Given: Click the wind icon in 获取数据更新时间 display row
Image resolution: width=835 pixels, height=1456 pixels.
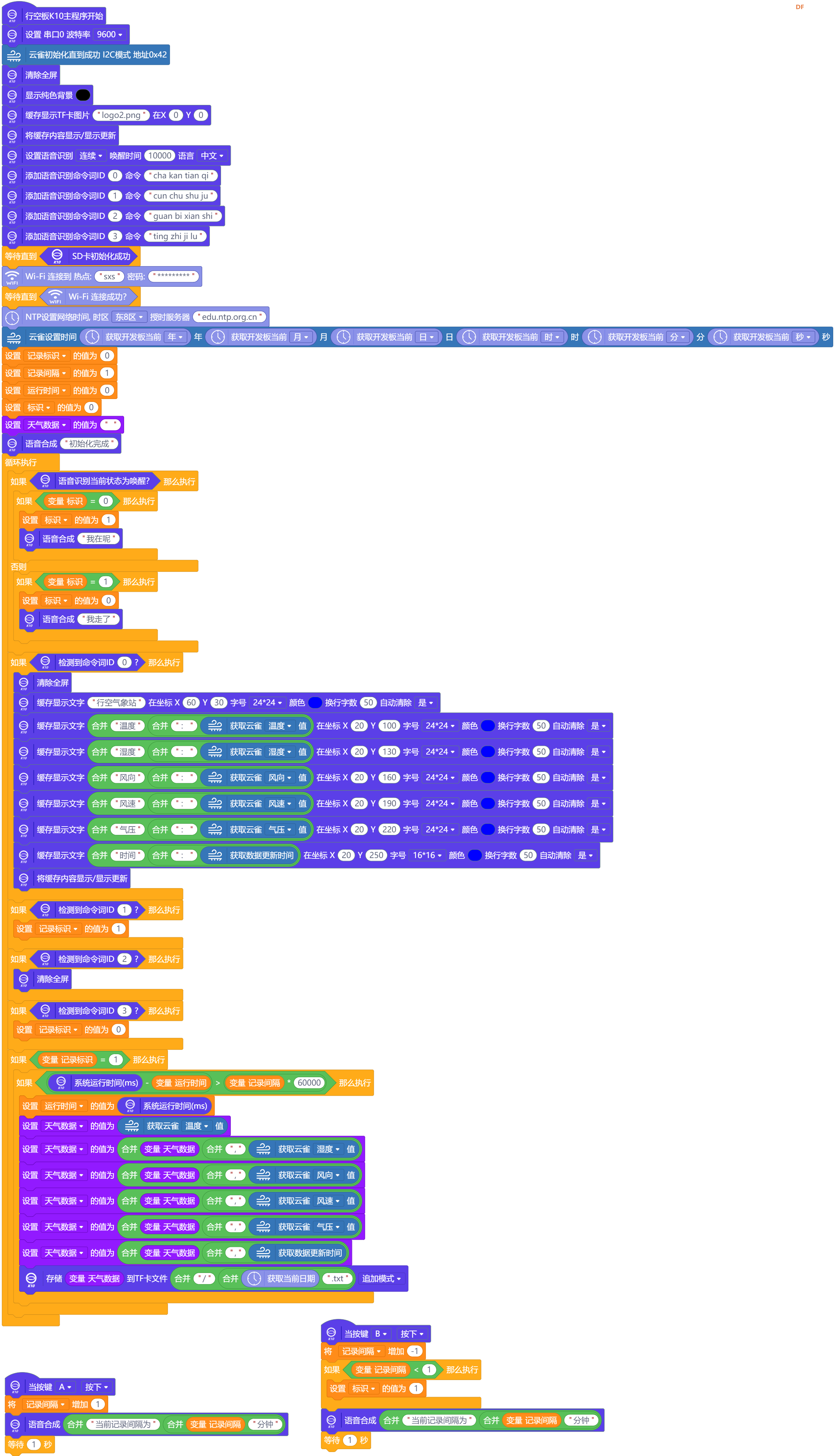Looking at the screenshot, I should (215, 855).
